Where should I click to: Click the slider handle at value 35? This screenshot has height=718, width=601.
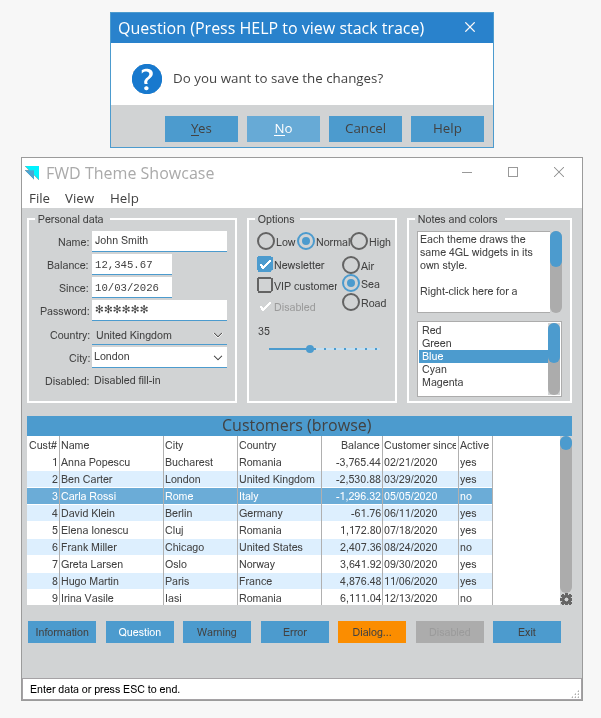tap(310, 349)
